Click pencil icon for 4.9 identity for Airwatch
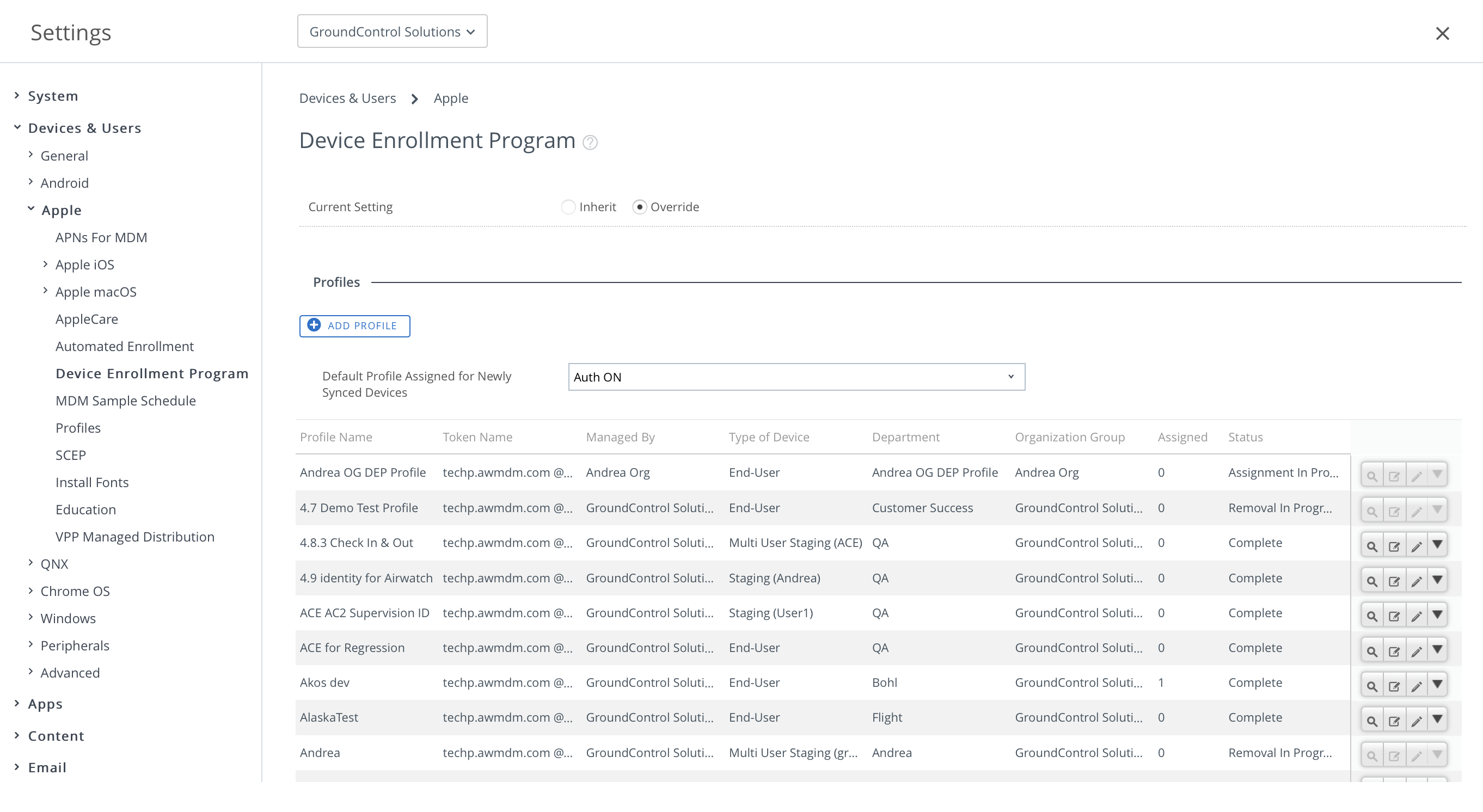Image resolution: width=1483 pixels, height=812 pixels. [1416, 581]
